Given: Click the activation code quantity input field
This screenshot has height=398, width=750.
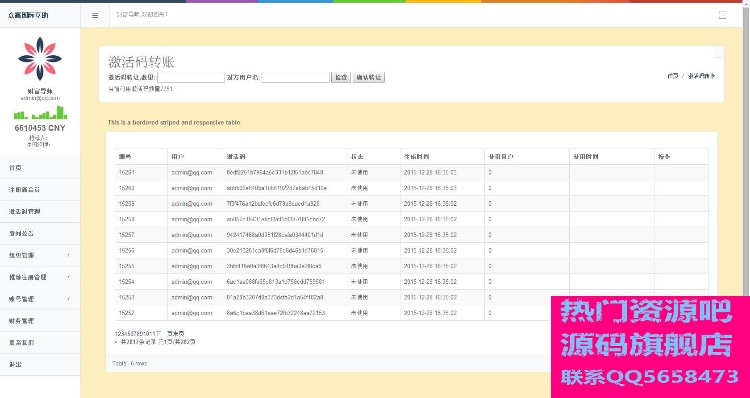Looking at the screenshot, I should [x=191, y=77].
